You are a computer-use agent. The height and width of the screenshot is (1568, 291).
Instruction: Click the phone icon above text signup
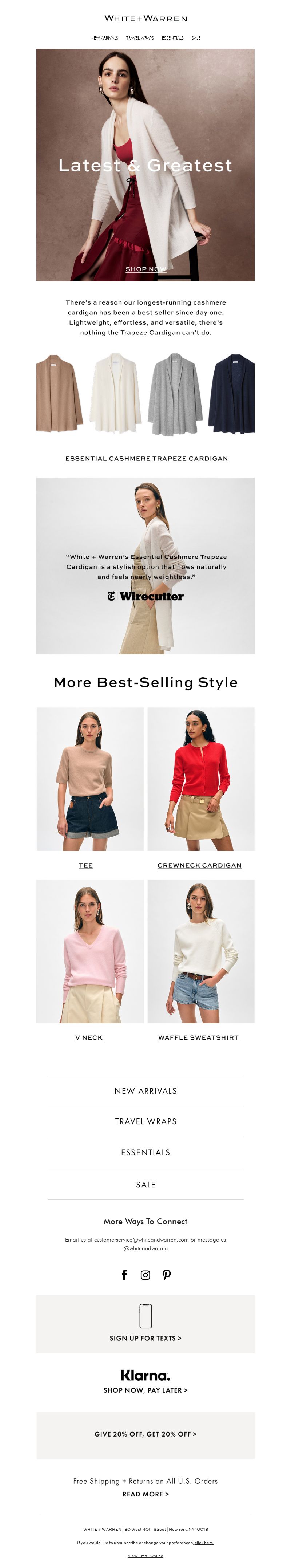(145, 1315)
